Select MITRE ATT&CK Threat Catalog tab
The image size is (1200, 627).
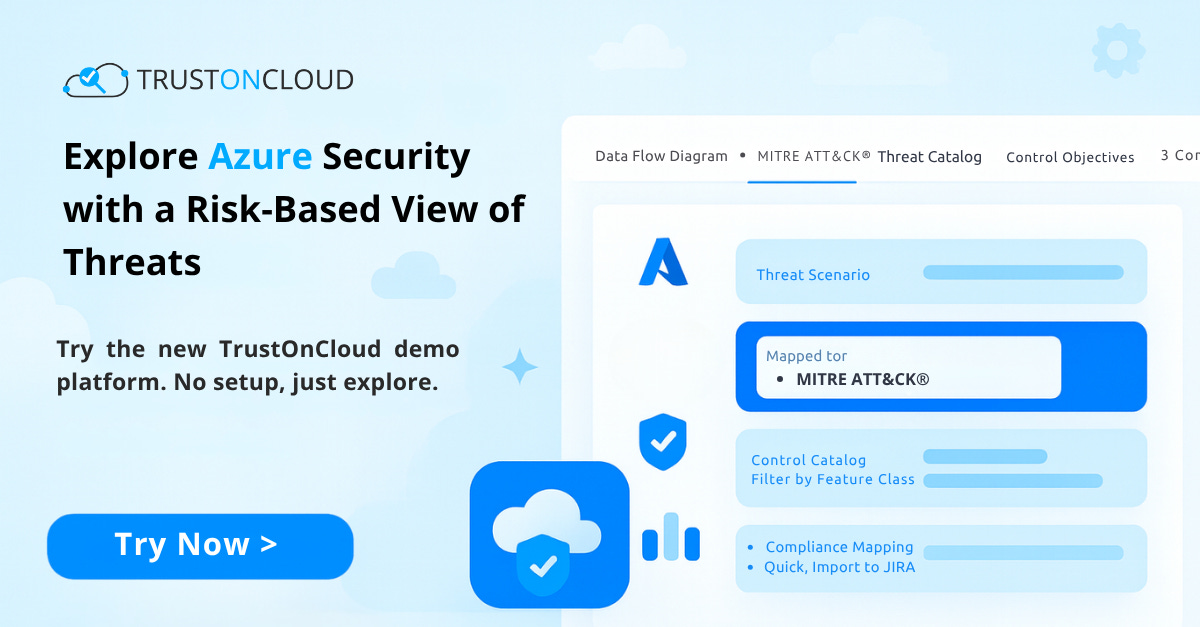[x=869, y=157]
